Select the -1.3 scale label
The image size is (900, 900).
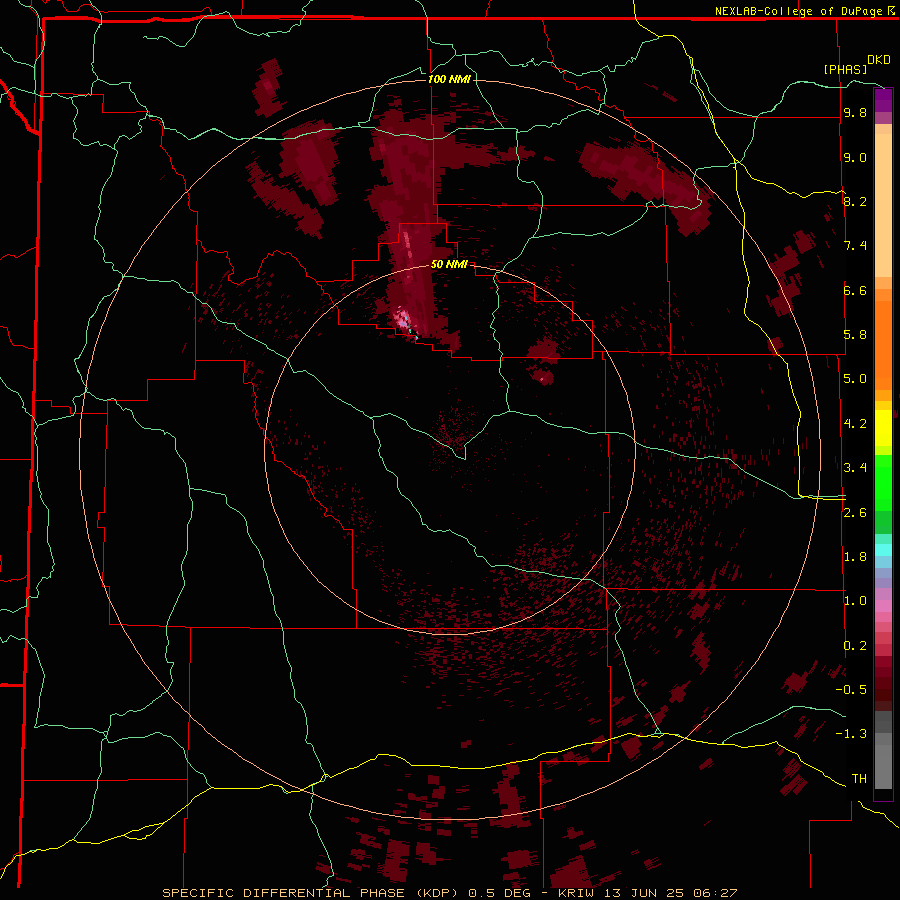coord(851,734)
